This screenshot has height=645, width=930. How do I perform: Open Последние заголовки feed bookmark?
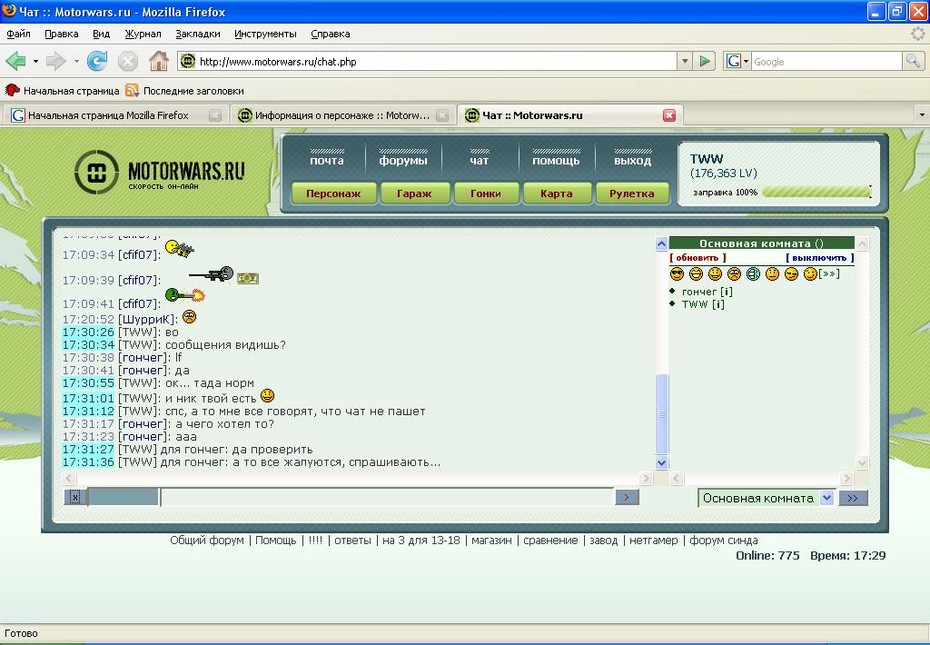point(185,91)
